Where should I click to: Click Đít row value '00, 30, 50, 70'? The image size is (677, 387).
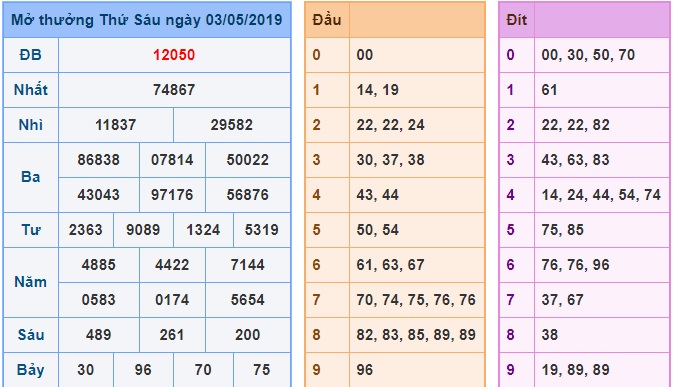[x=588, y=55]
